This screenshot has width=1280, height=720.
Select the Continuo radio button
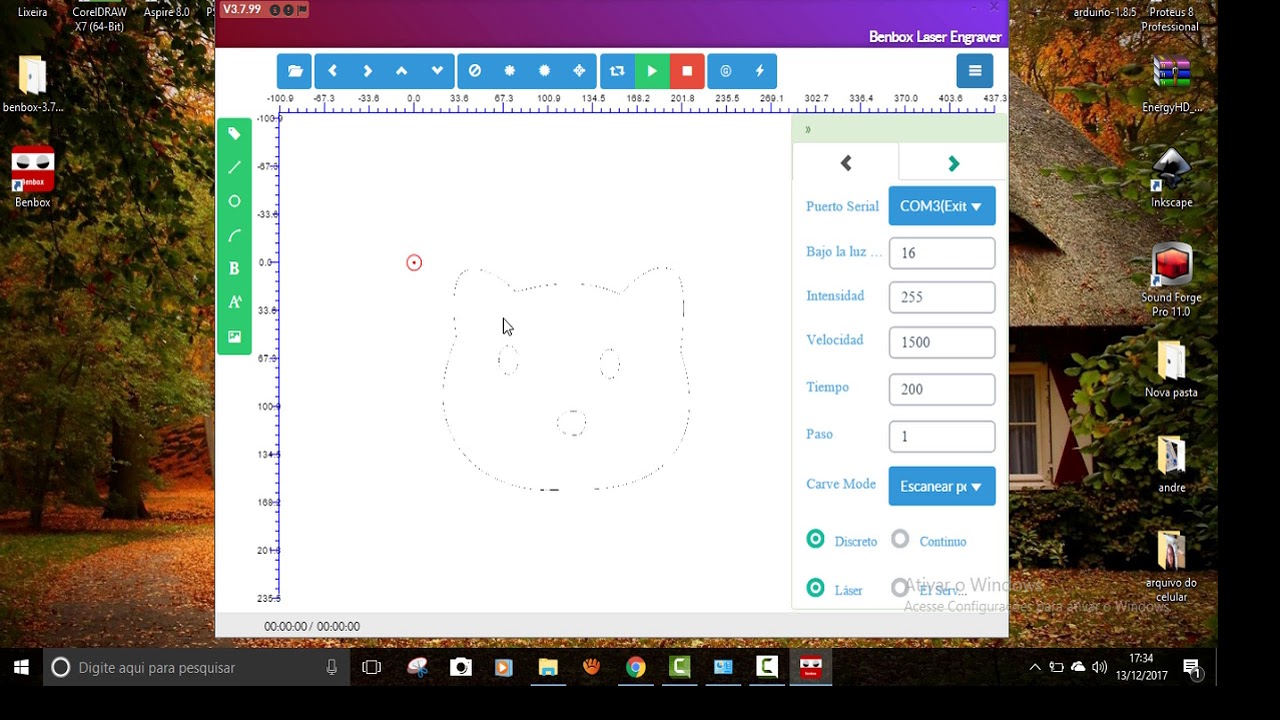pyautogui.click(x=900, y=539)
